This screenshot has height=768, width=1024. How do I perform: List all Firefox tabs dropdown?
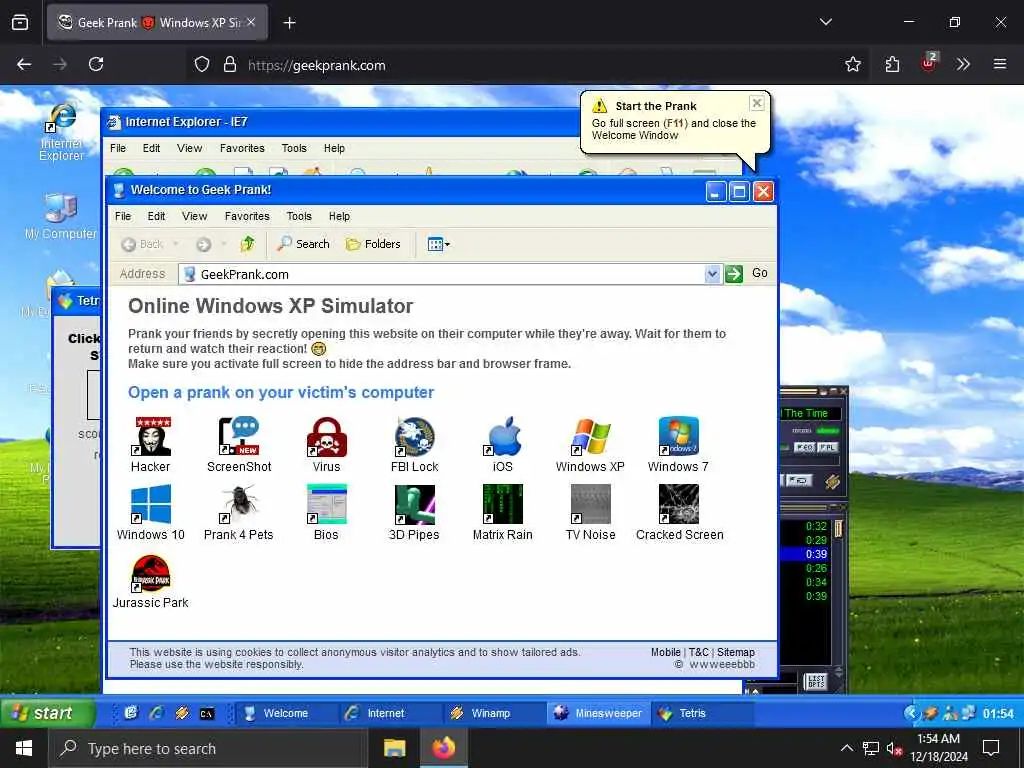pos(826,22)
